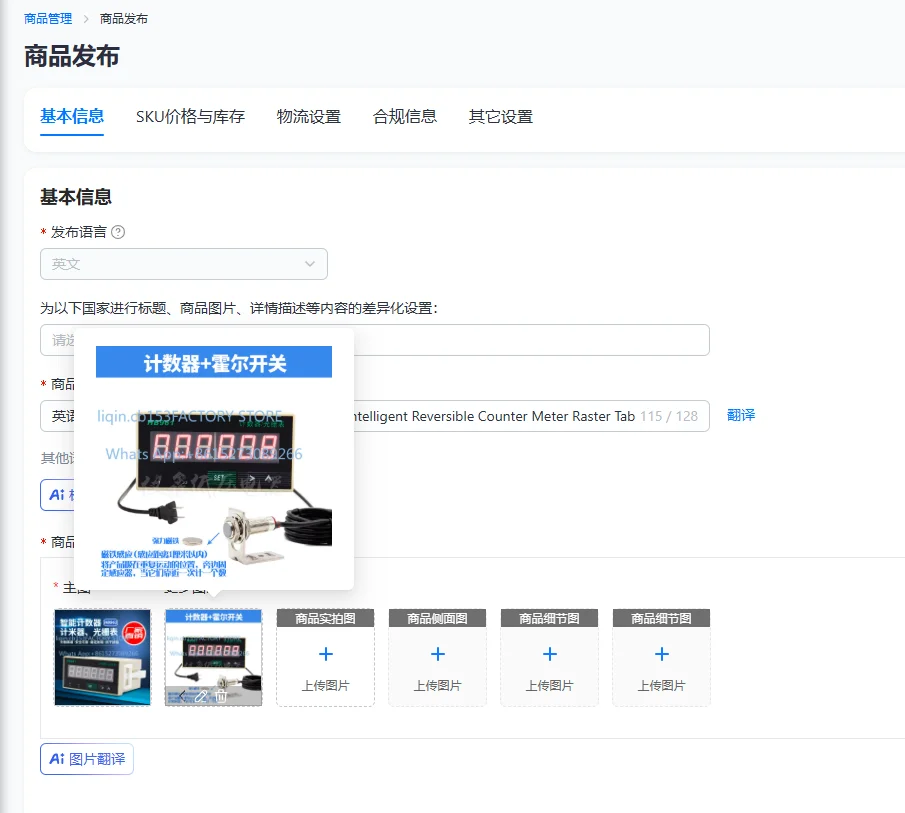Move second product image left with arrow
Viewport: 905px width, 813px height.
[182, 696]
